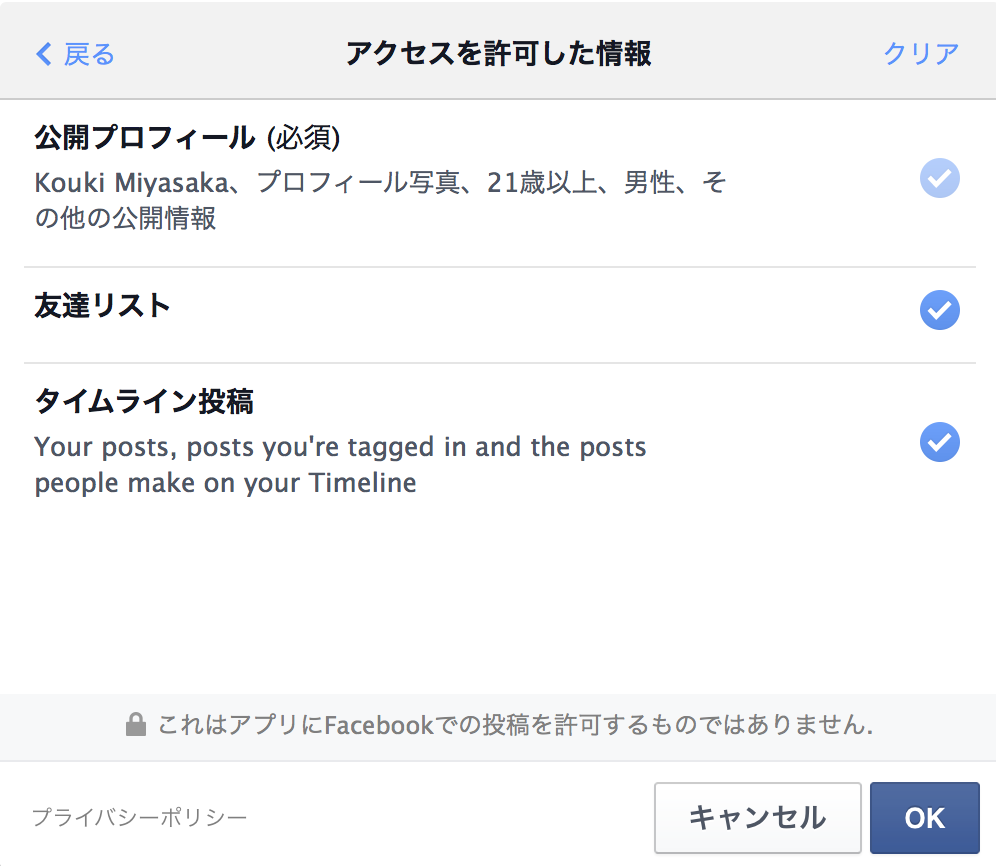Click the Facebook posting notice text
This screenshot has width=996, height=866.
tap(515, 724)
